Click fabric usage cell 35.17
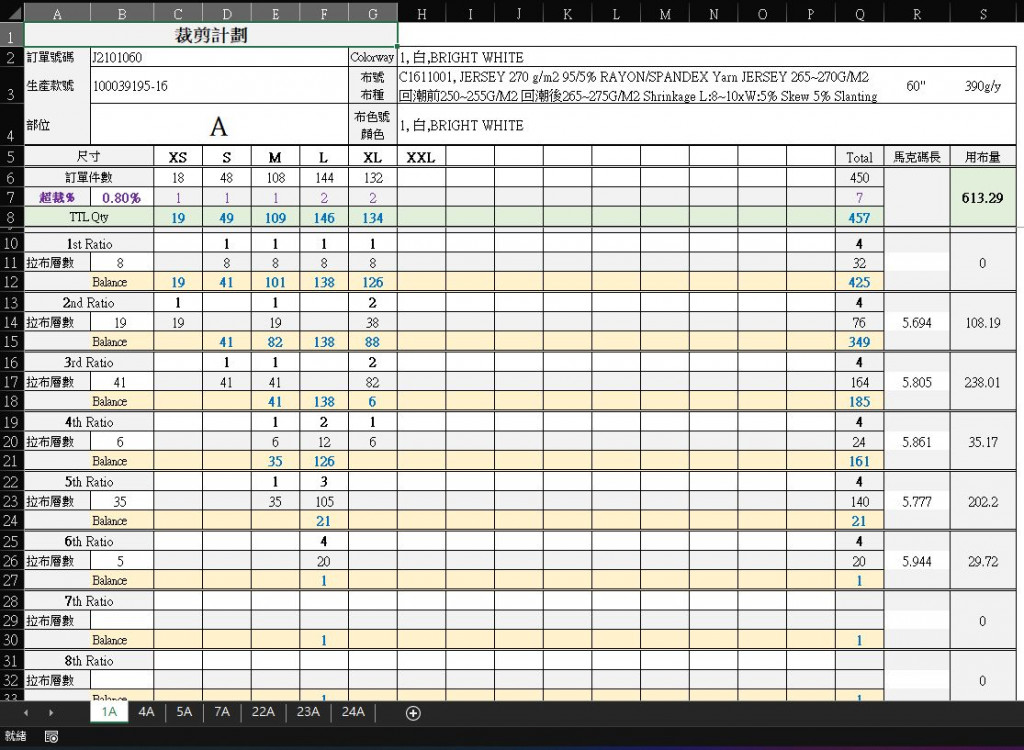 [983, 442]
